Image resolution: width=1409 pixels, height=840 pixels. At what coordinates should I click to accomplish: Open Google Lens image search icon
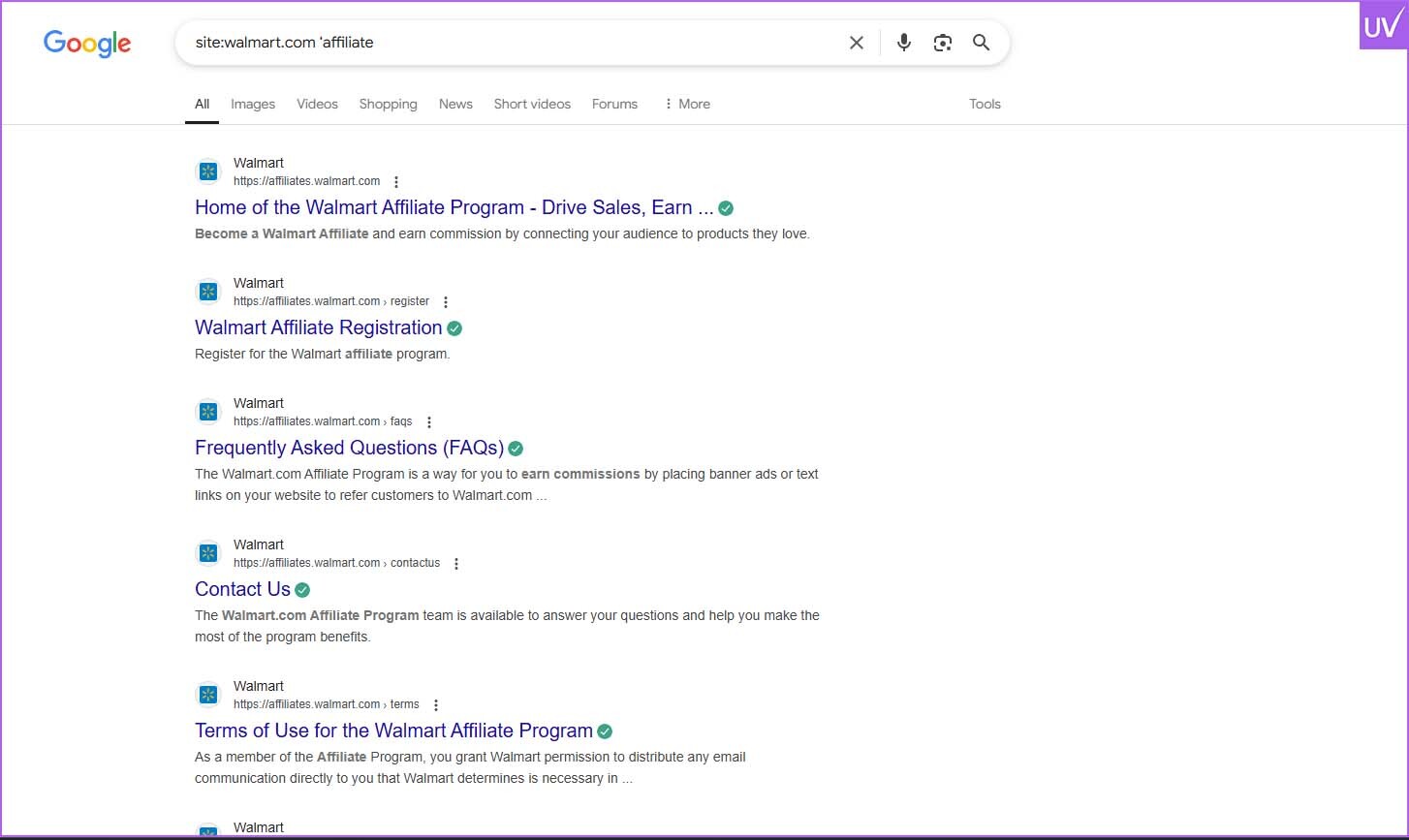click(x=943, y=43)
